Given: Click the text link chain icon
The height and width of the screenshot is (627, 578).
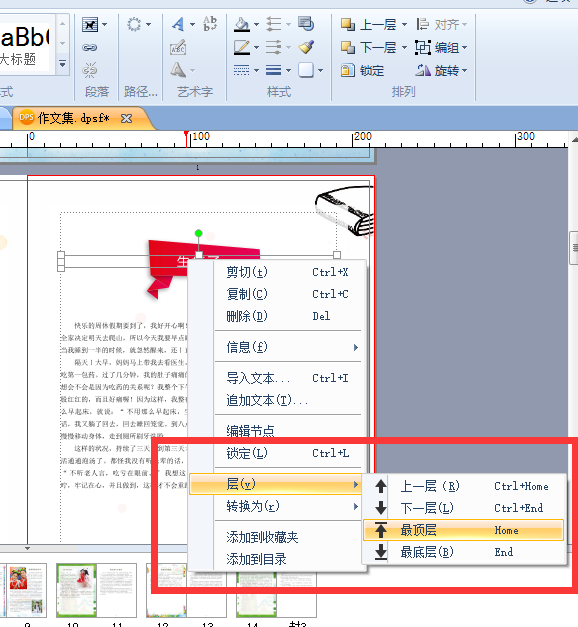Looking at the screenshot, I should point(90,48).
